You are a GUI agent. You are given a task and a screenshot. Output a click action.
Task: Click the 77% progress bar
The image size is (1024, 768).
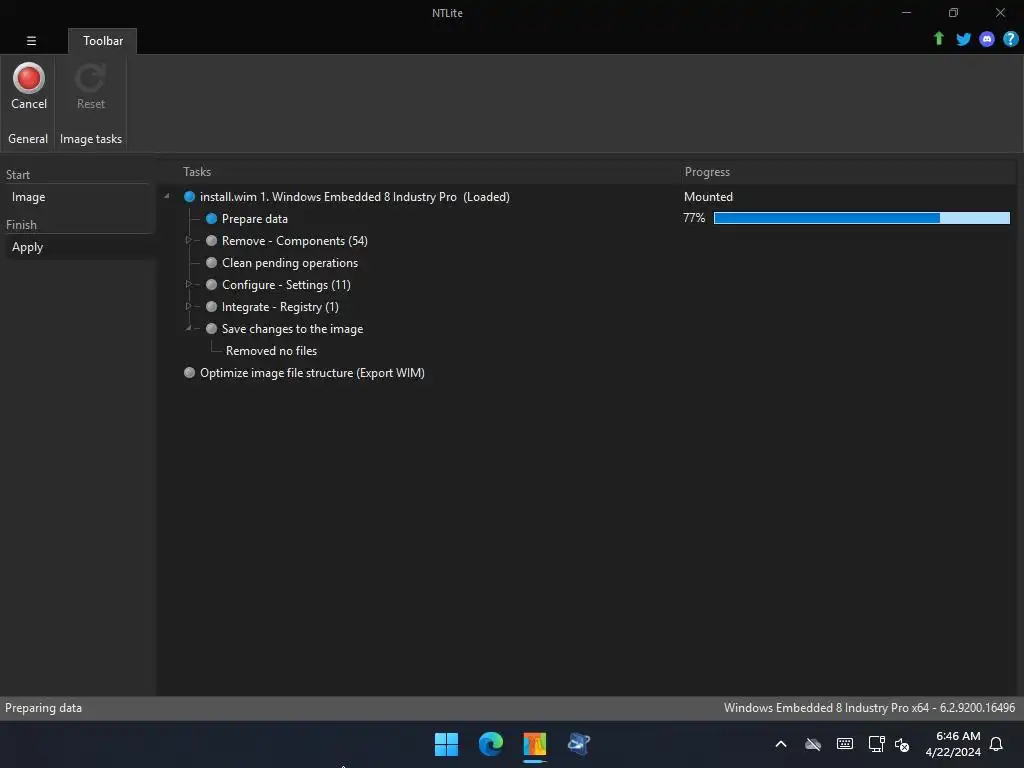click(861, 218)
